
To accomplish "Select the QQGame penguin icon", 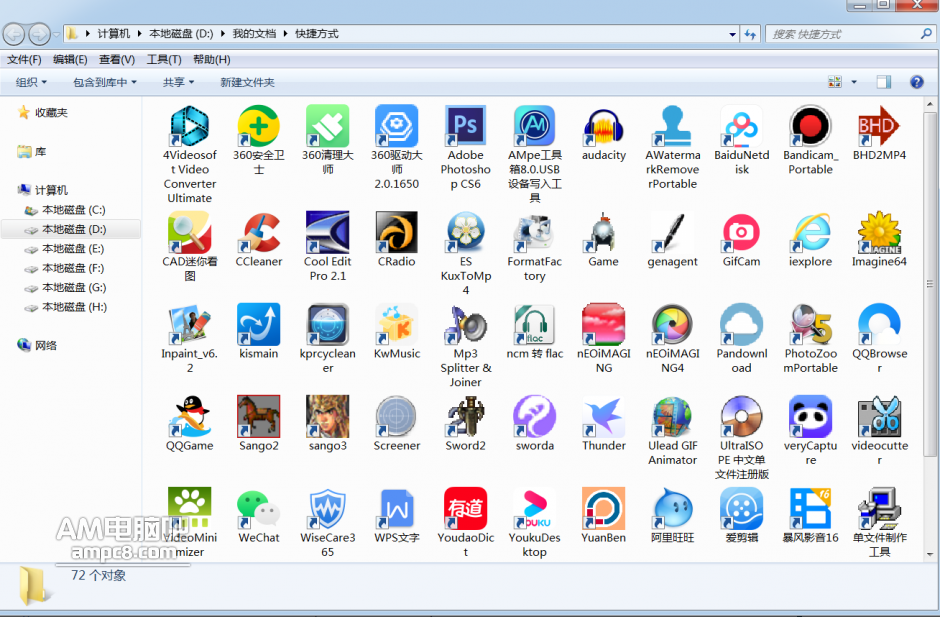I will click(189, 416).
